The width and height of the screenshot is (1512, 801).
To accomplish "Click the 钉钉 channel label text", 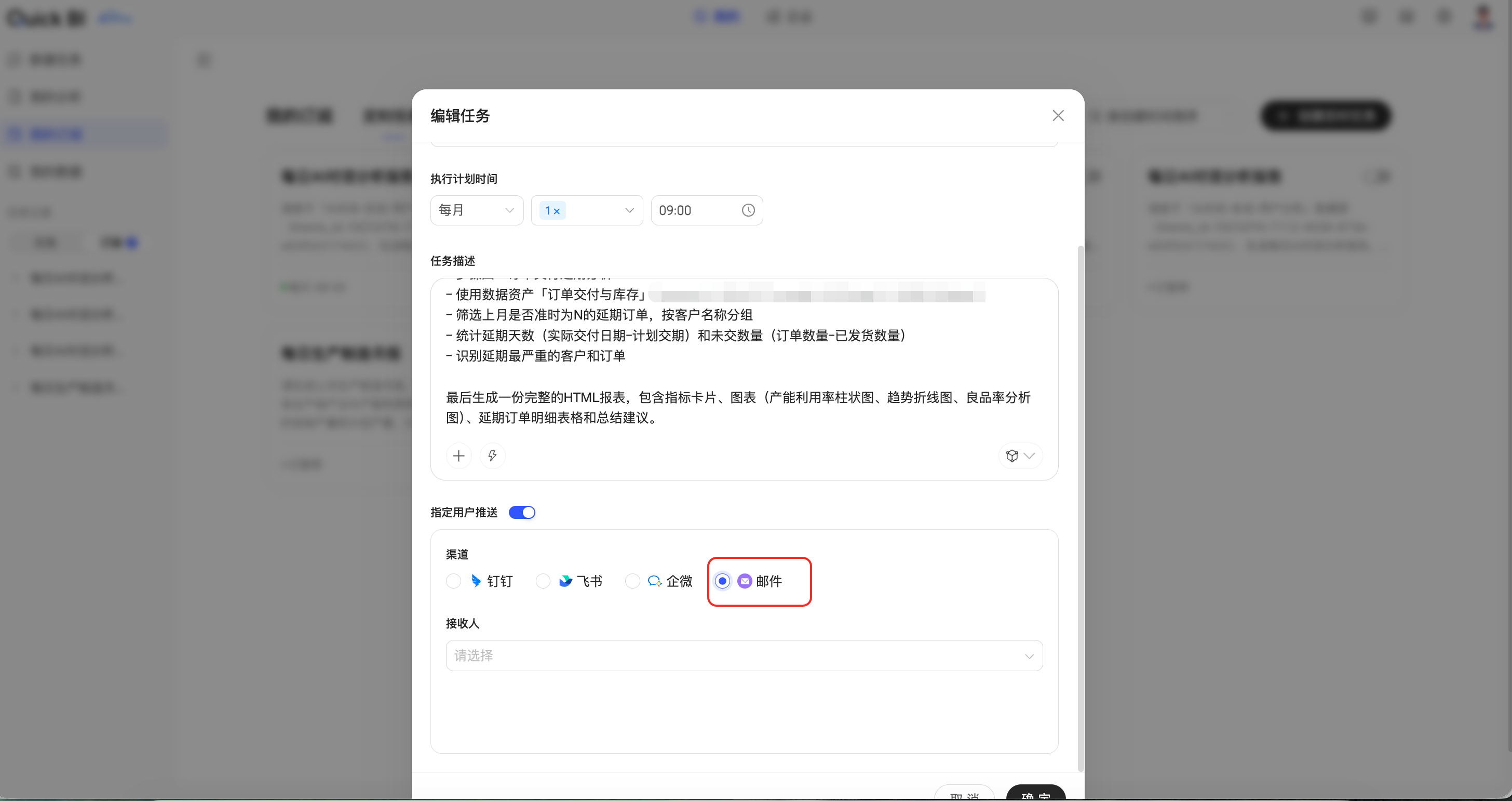I will [500, 581].
